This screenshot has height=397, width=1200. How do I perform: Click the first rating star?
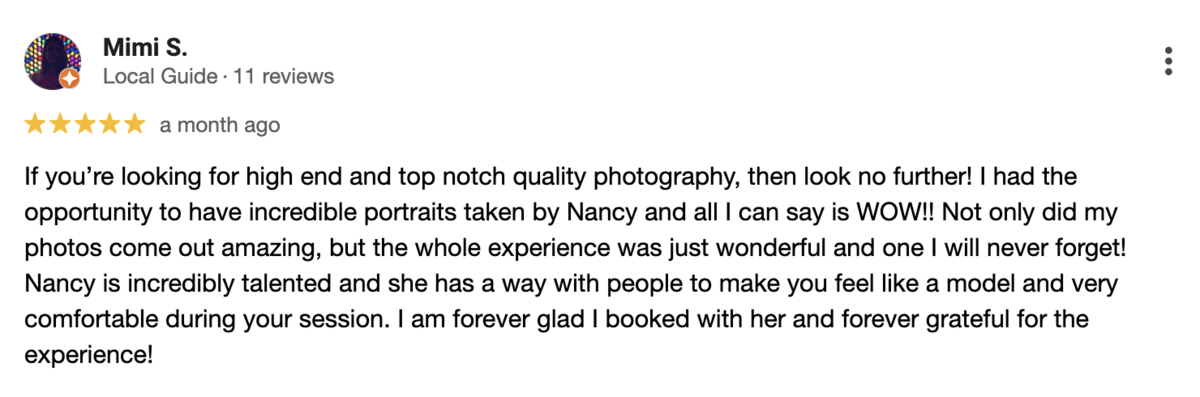[35, 125]
